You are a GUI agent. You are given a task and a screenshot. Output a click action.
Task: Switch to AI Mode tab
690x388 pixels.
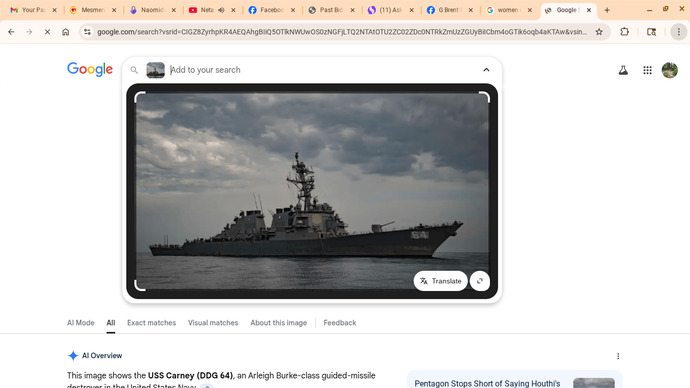pos(81,323)
